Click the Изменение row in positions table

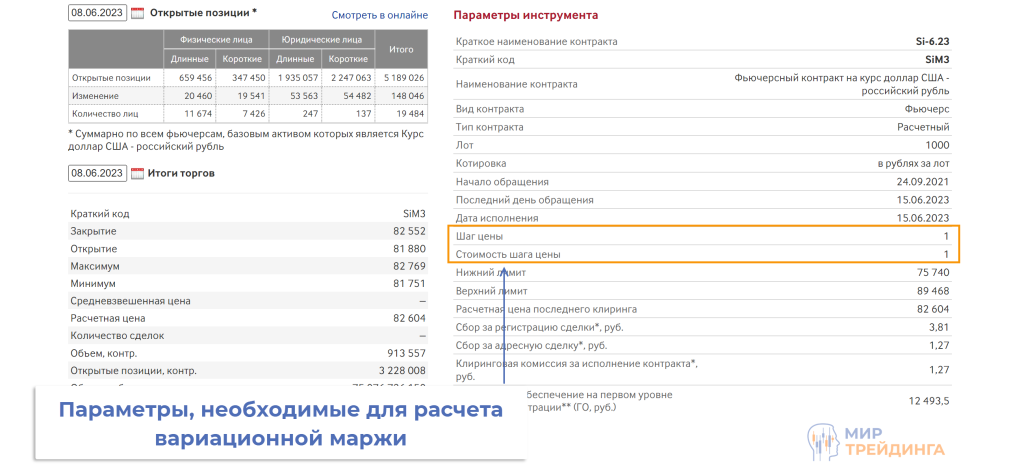[x=95, y=95]
